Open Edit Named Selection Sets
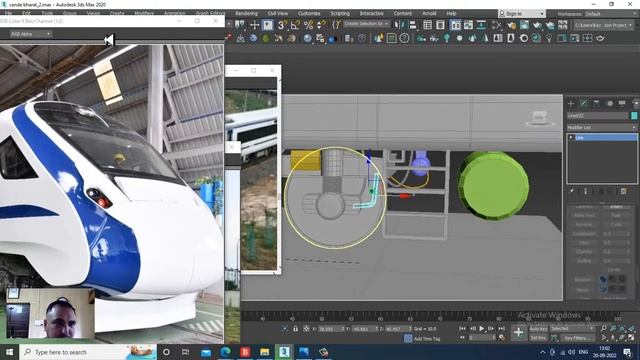This screenshot has height=360, width=640. tap(336, 25)
